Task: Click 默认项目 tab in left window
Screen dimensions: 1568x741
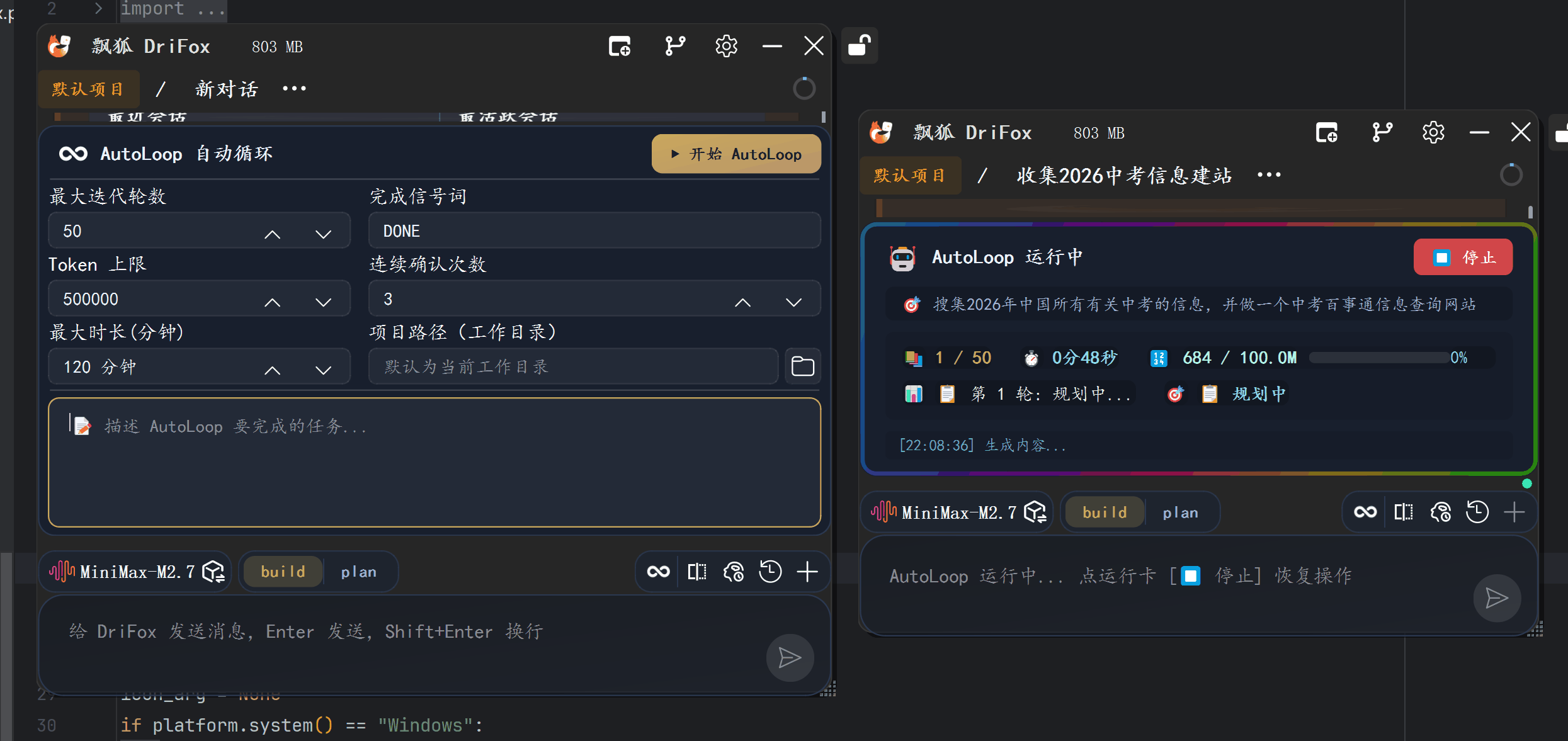Action: [x=88, y=89]
